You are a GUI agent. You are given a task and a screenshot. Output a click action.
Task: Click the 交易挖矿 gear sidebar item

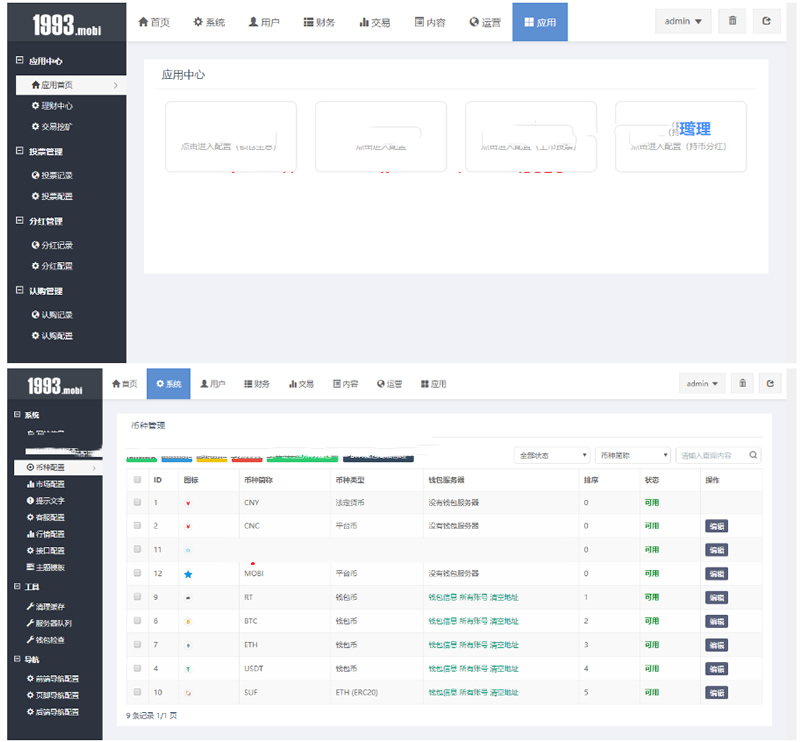(56, 127)
